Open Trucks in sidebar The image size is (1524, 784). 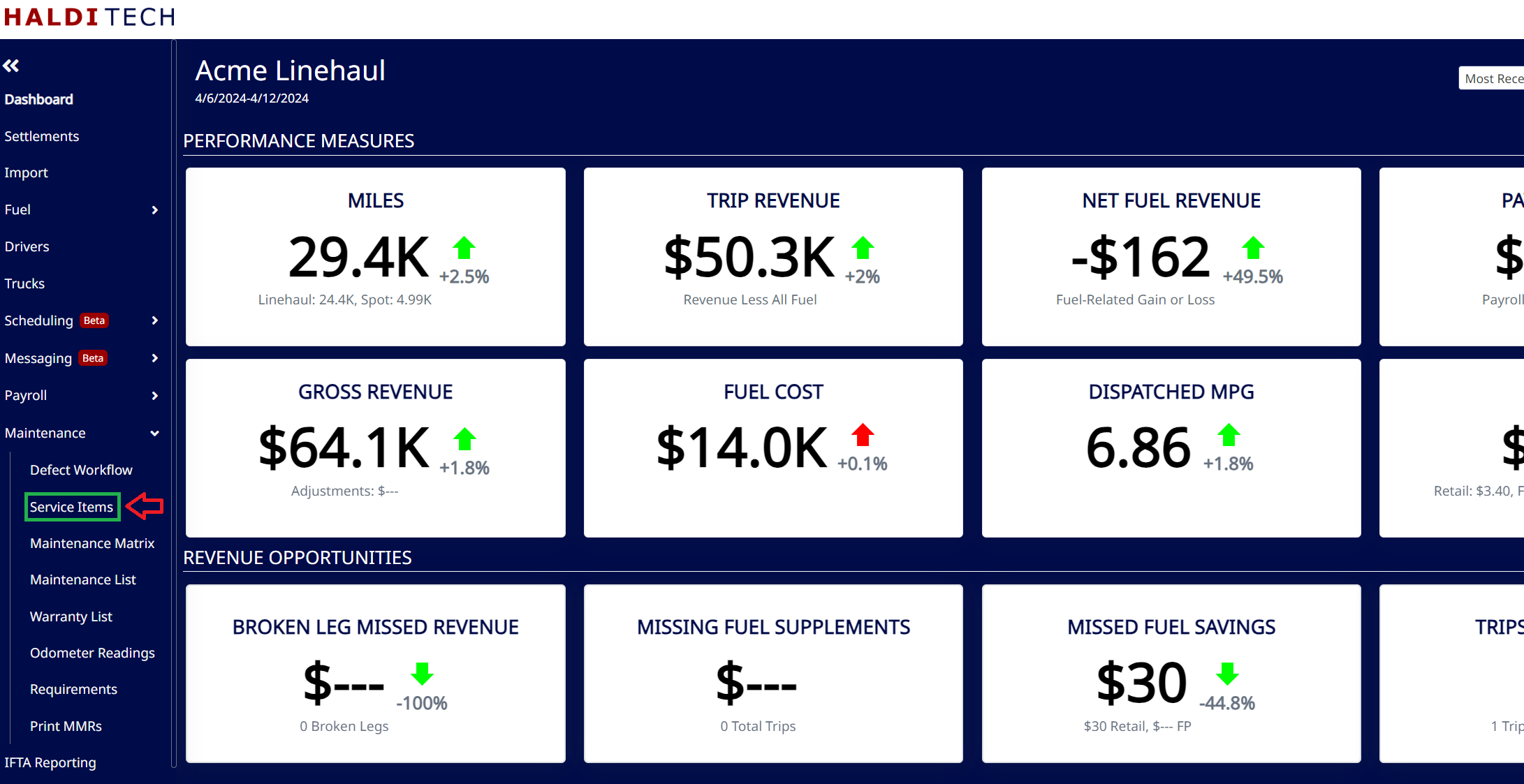tap(24, 283)
